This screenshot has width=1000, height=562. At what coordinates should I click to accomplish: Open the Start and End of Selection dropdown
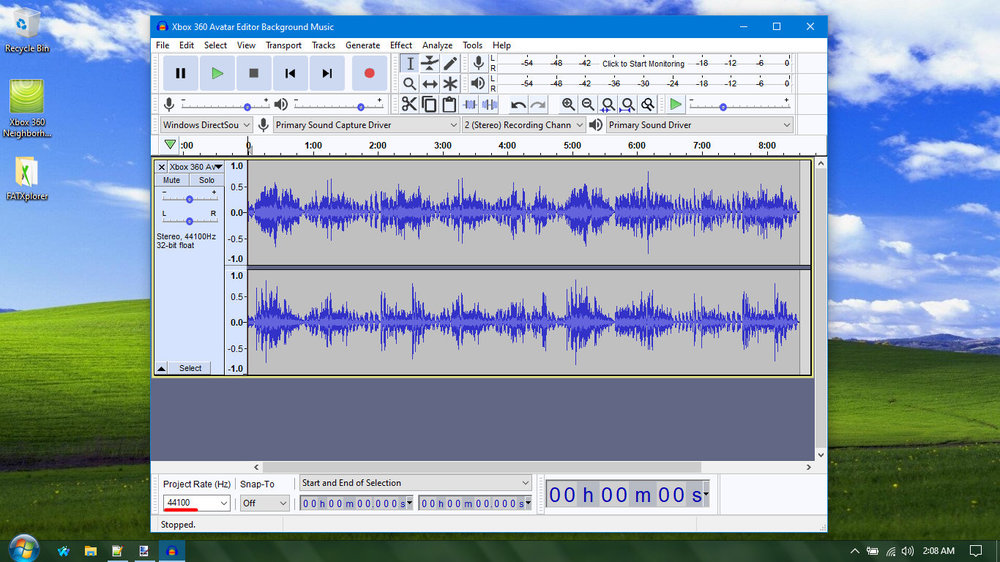[415, 483]
